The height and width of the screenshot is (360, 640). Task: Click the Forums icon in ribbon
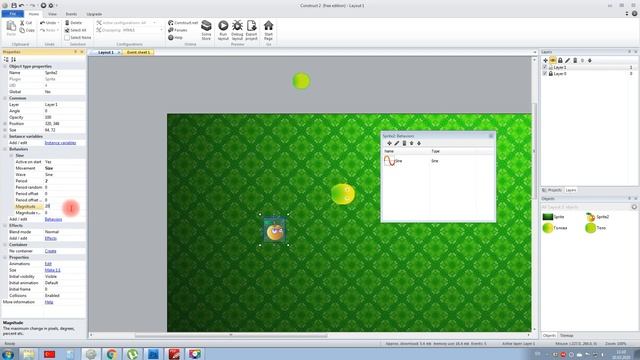click(x=171, y=30)
